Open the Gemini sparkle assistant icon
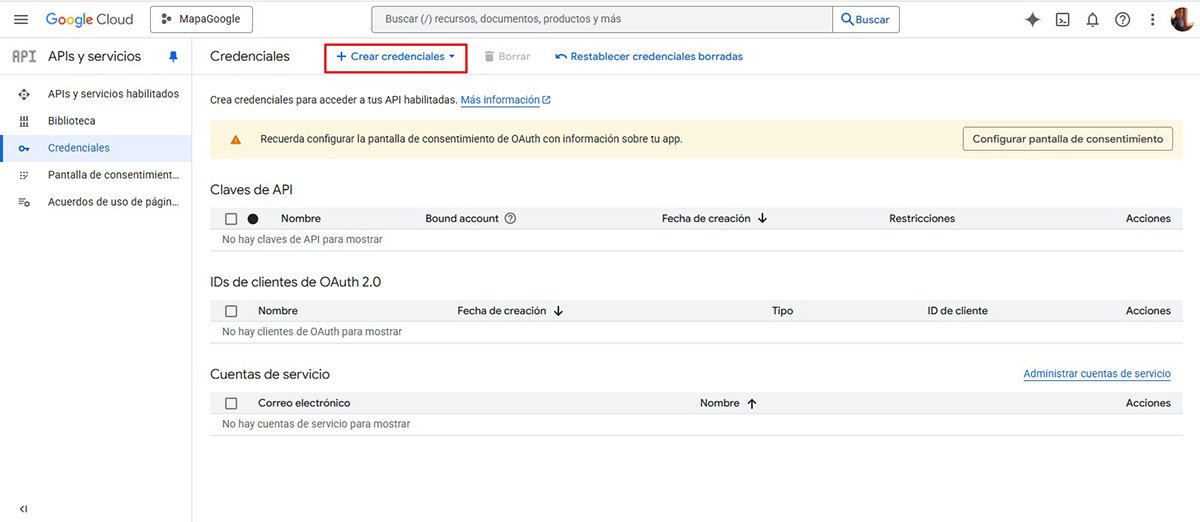Viewport: 1200px width, 522px height. (x=1033, y=19)
